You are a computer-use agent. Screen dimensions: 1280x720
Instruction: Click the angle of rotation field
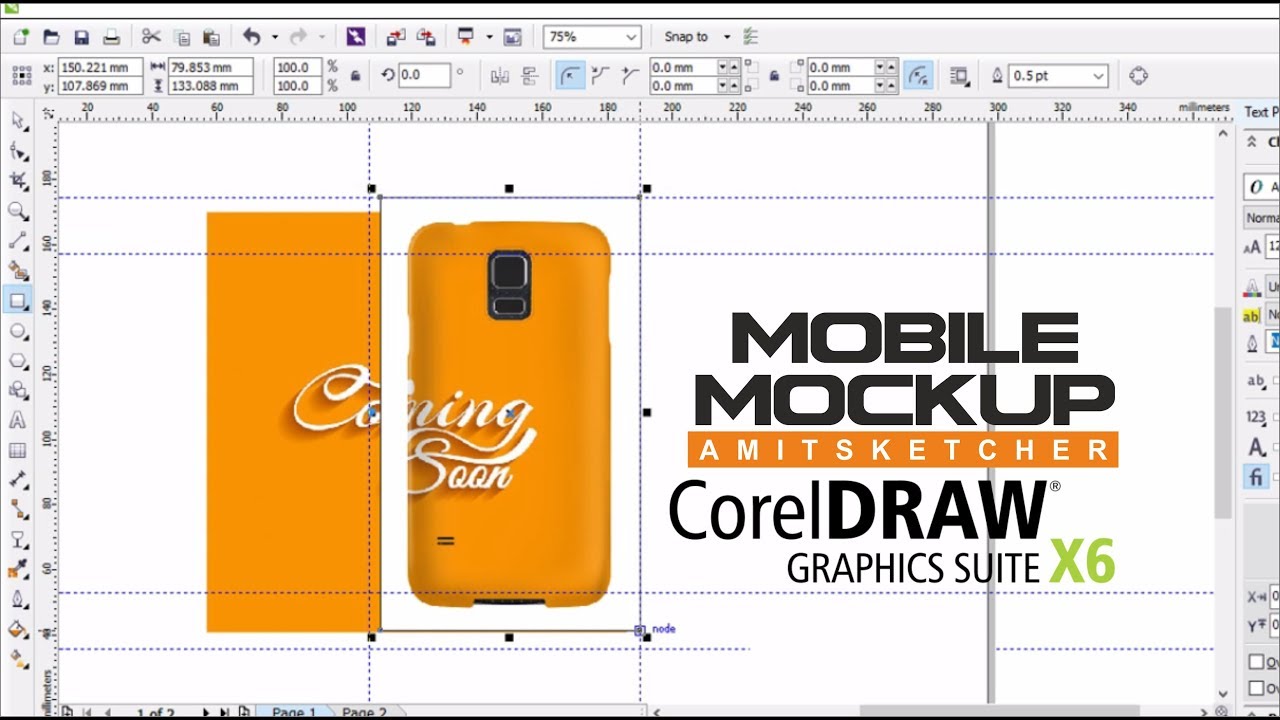pos(424,75)
